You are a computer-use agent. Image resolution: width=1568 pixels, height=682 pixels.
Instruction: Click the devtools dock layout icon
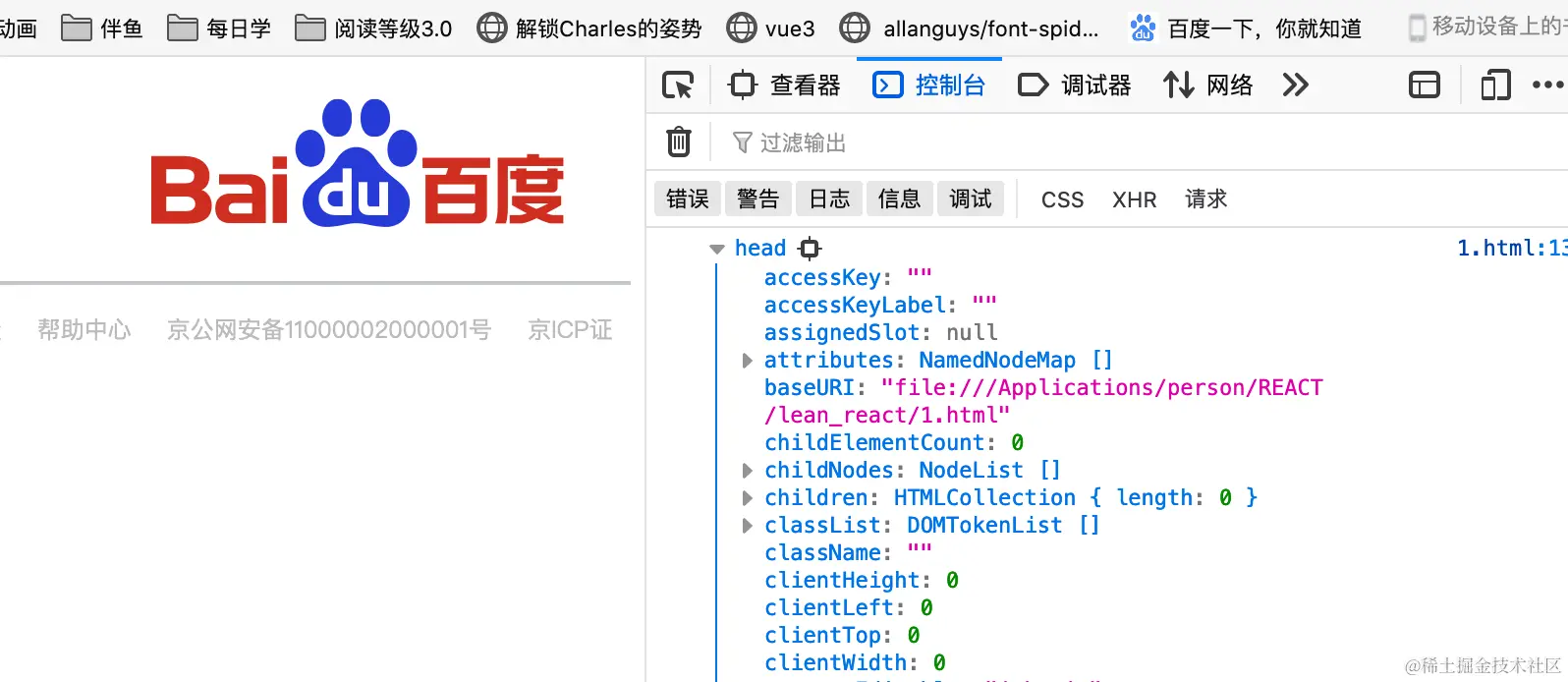coord(1425,85)
